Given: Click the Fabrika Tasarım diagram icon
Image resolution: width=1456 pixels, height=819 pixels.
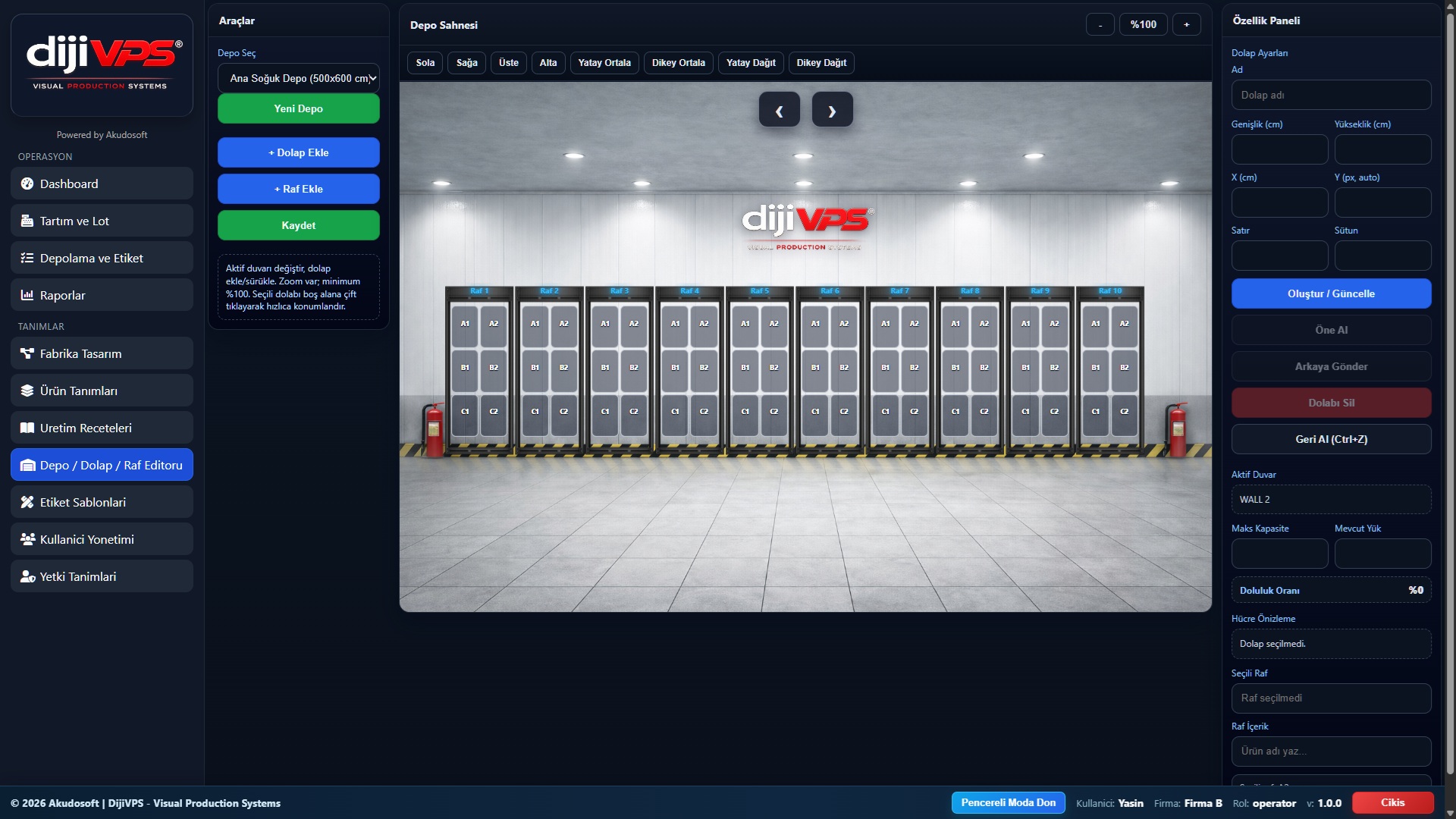Looking at the screenshot, I should click(27, 353).
